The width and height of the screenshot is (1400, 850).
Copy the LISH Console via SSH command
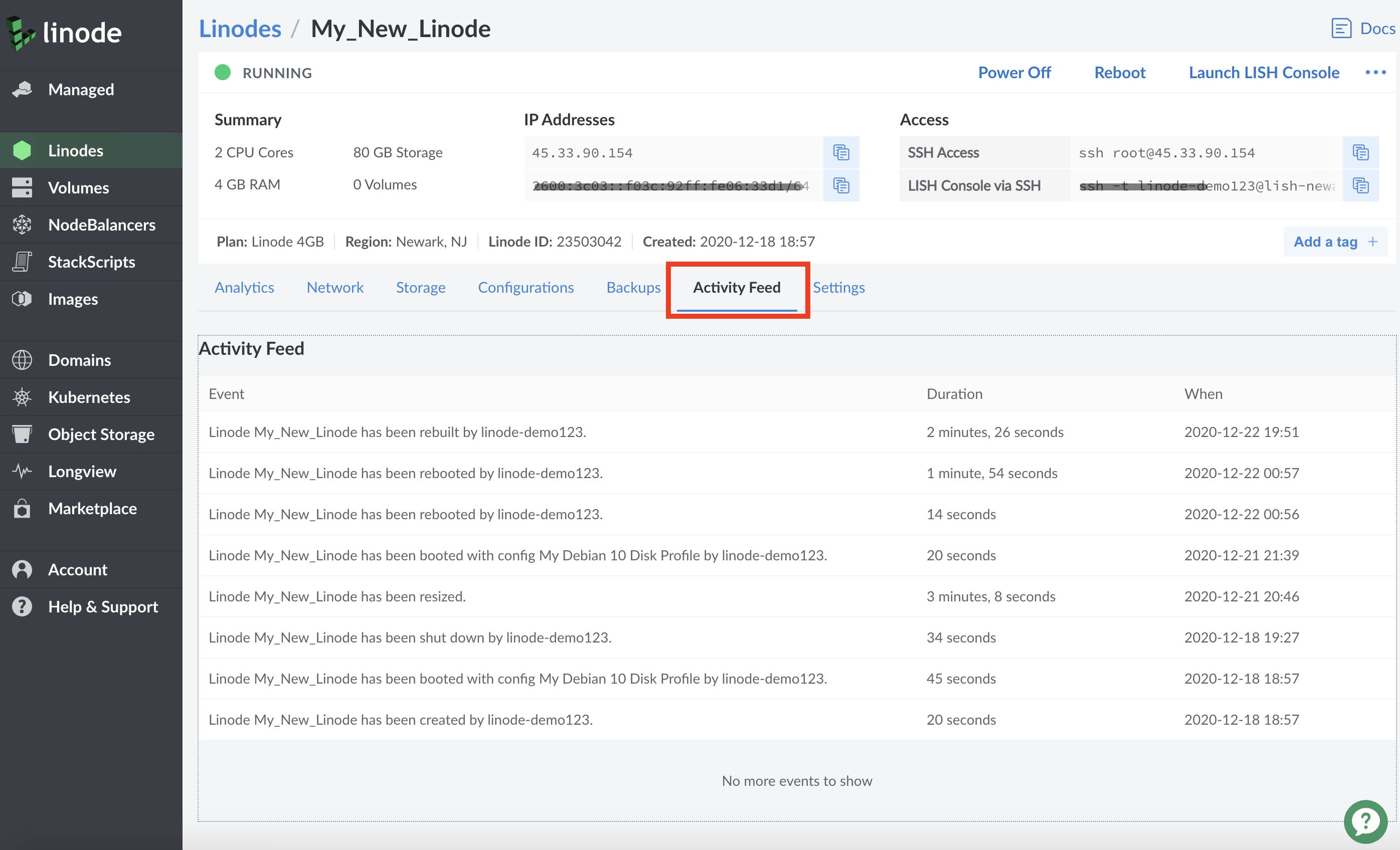[1360, 185]
